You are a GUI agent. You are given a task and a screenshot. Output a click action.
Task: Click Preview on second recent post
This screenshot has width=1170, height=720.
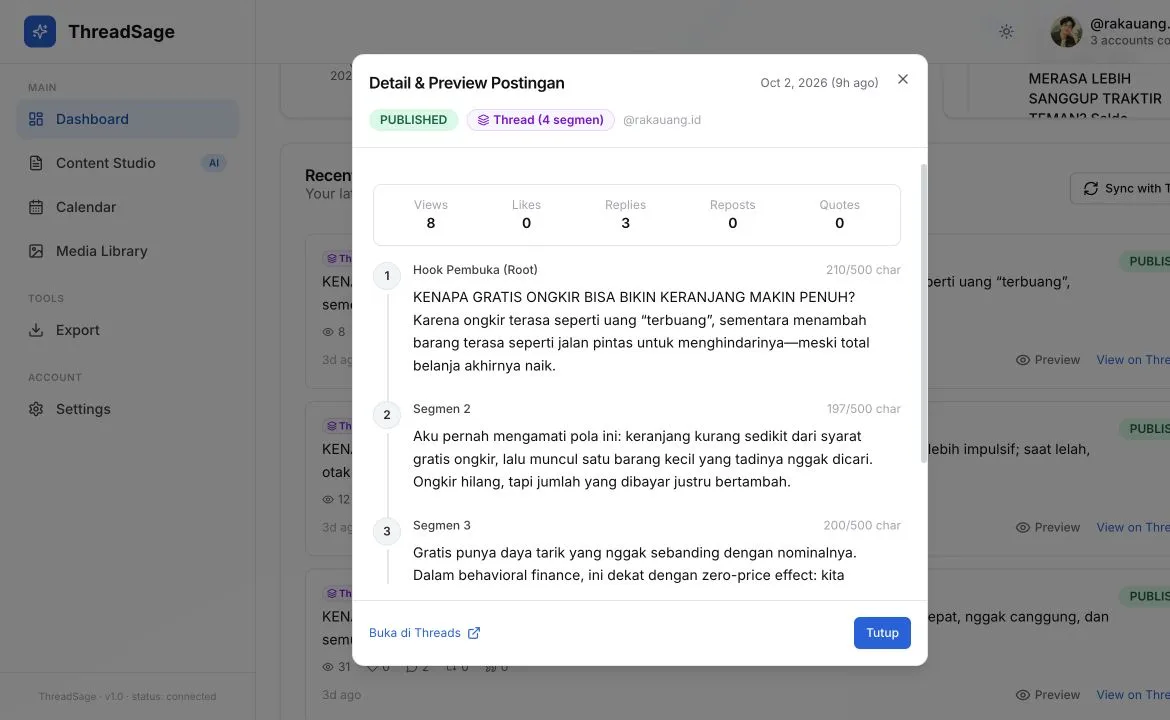pyautogui.click(x=1048, y=528)
